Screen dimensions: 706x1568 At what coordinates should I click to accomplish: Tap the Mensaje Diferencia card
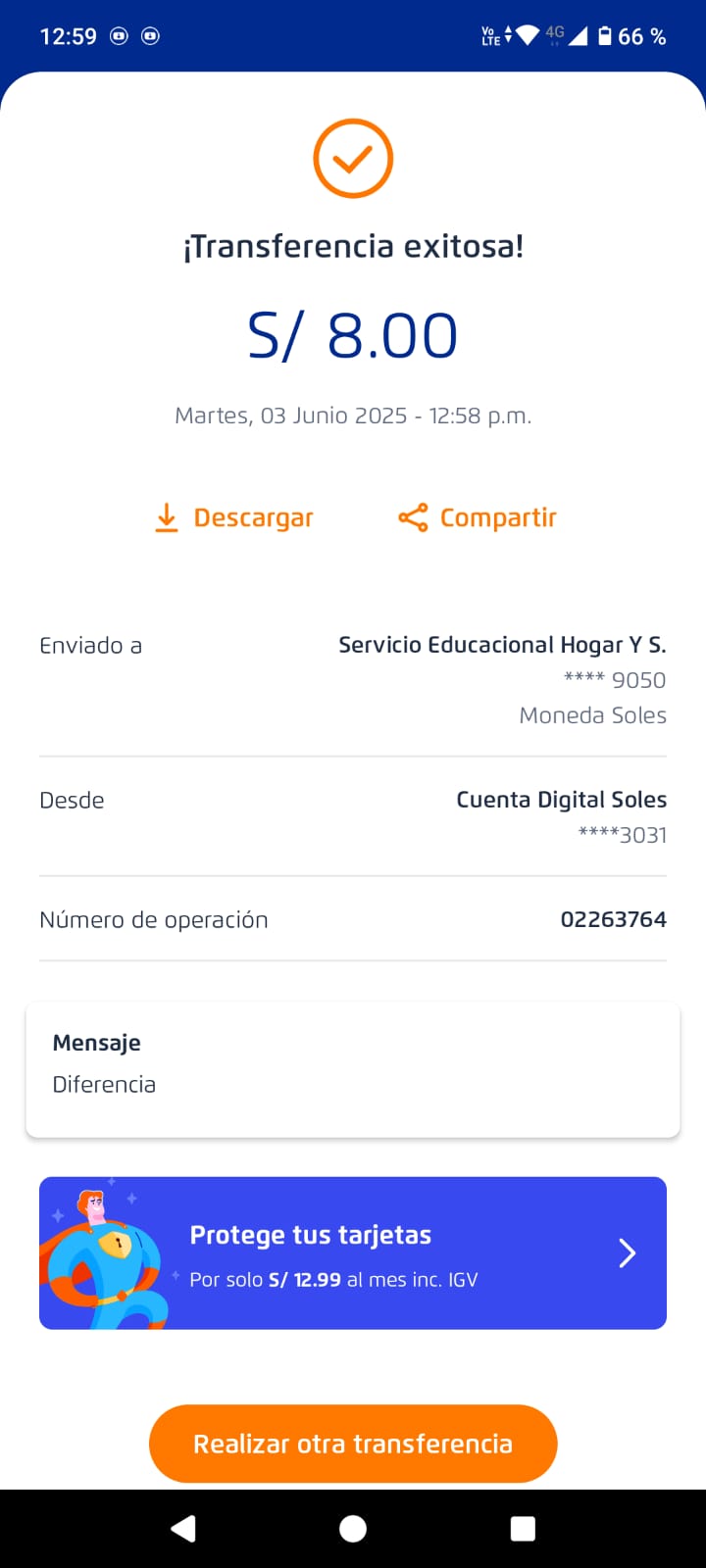353,1069
